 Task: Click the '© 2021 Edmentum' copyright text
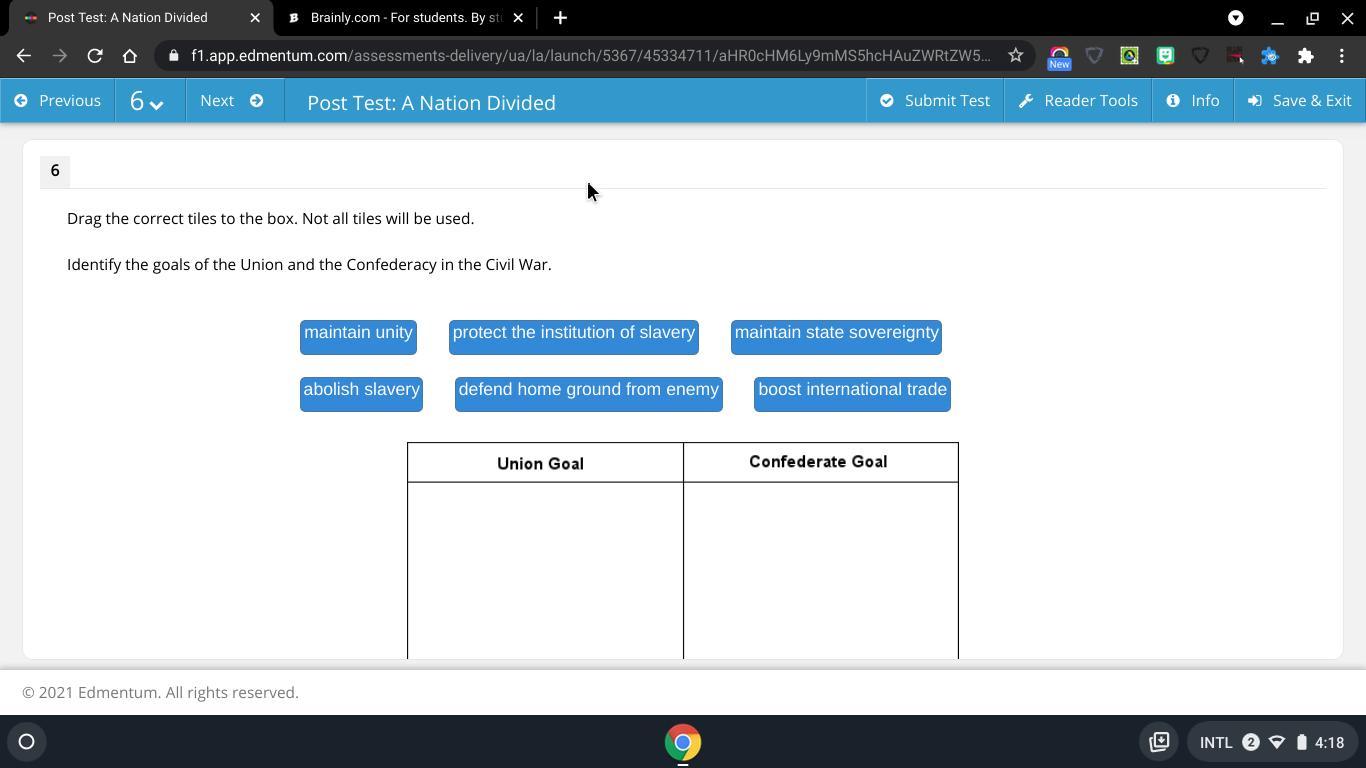pyautogui.click(x=160, y=692)
